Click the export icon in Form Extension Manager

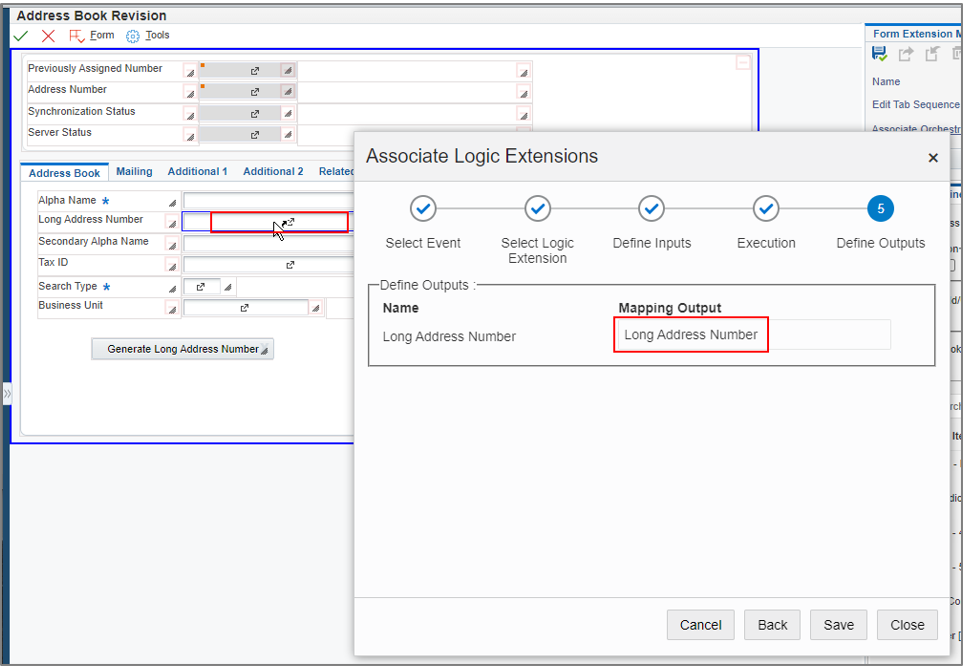click(x=904, y=53)
